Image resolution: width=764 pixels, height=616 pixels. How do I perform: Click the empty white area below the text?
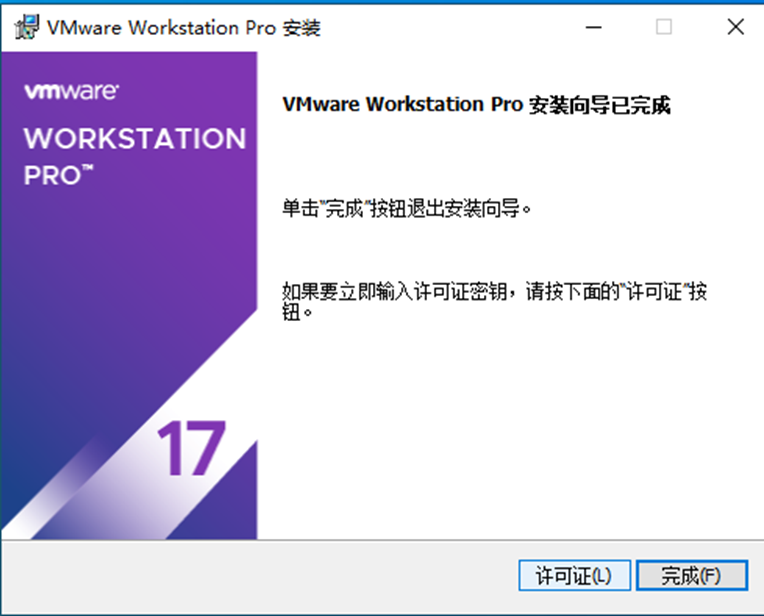click(x=509, y=429)
